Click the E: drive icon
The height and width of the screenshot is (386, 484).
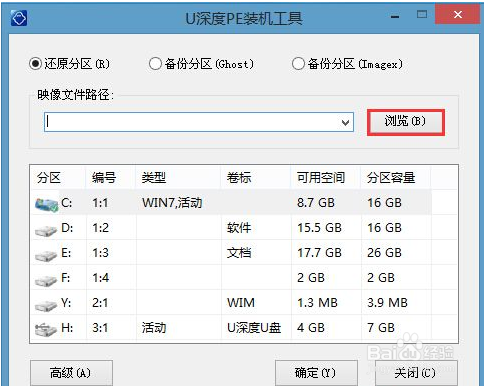click(x=46, y=255)
